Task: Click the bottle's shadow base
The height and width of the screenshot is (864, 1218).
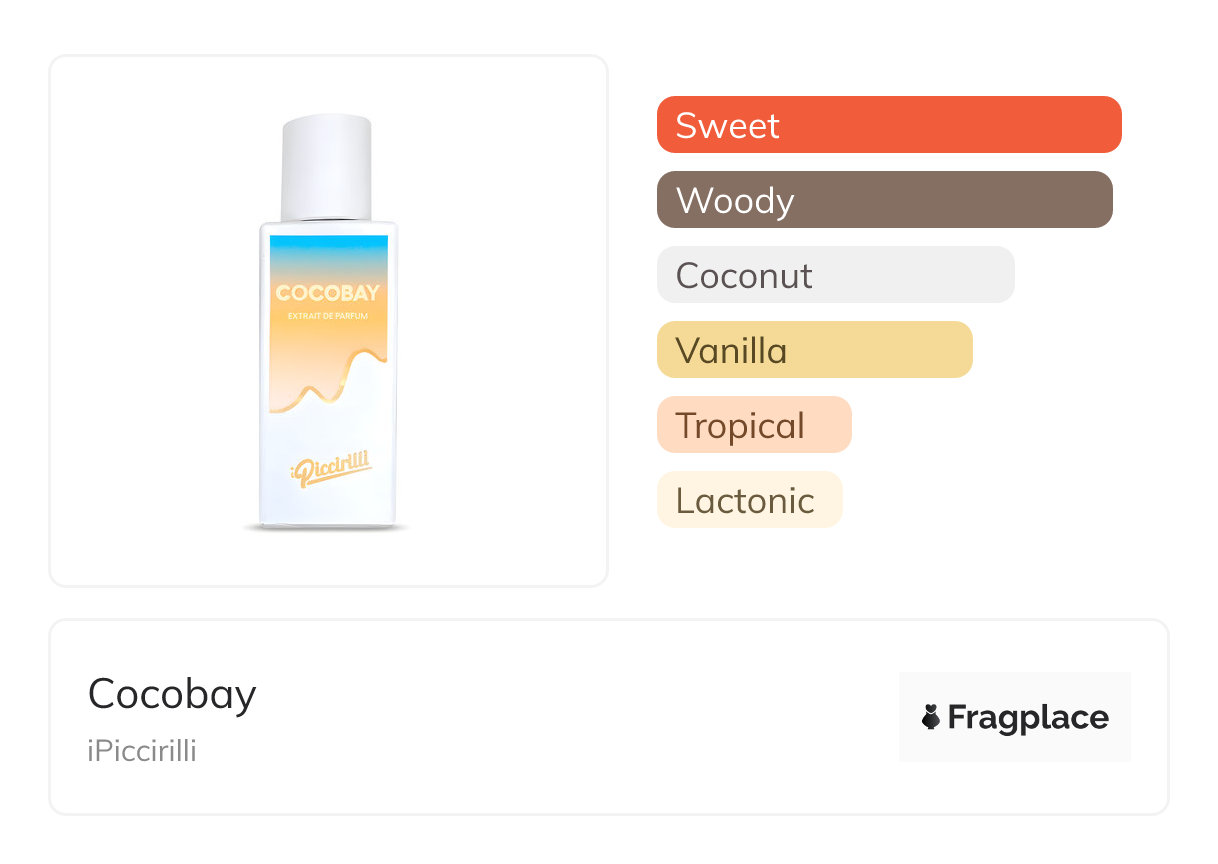Action: click(326, 528)
